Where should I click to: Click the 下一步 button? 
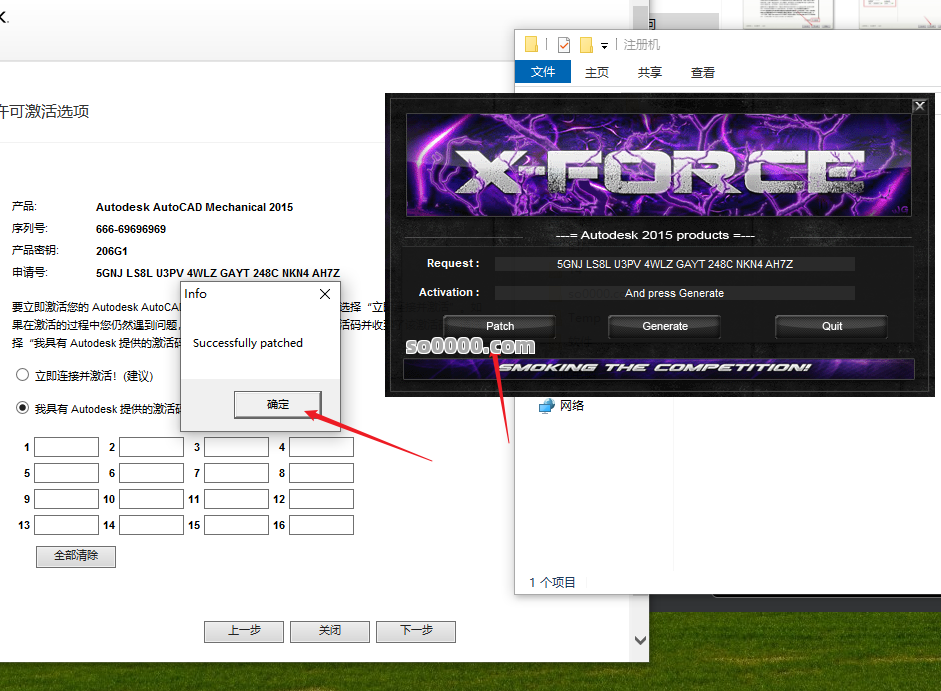point(415,631)
